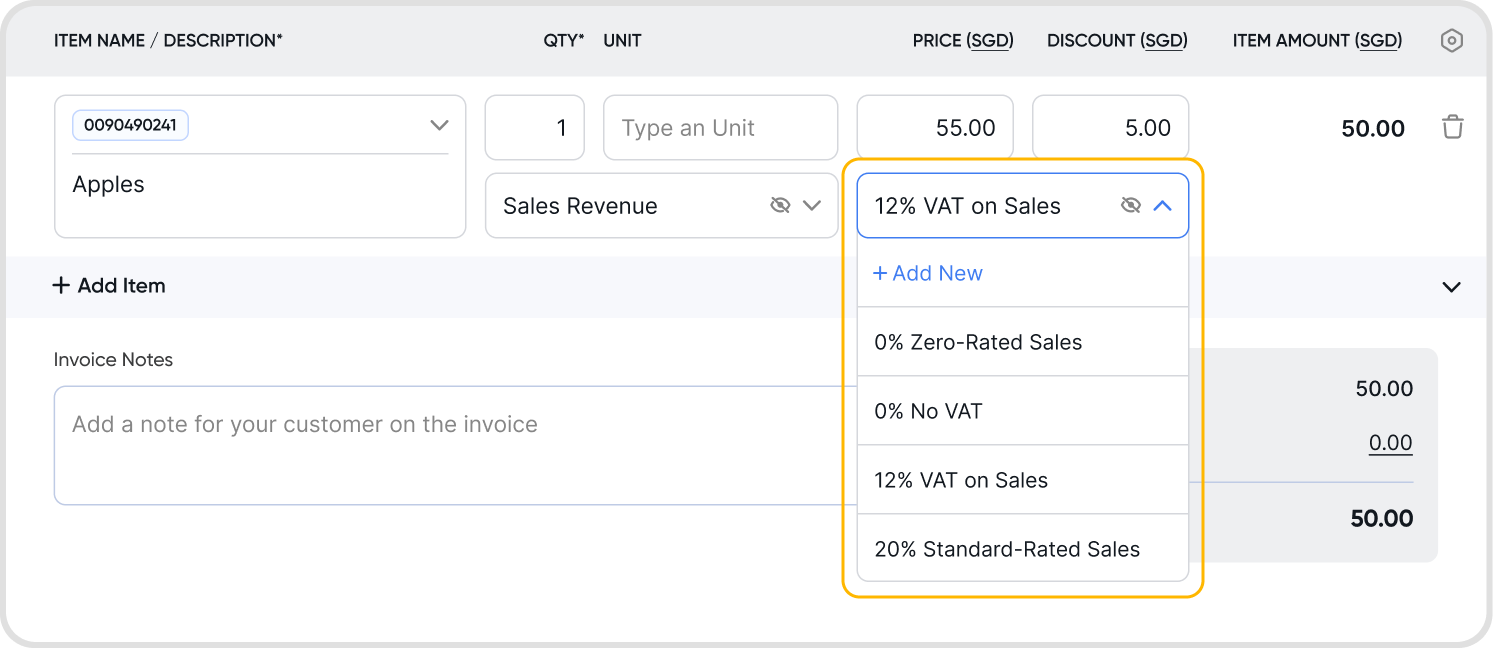Edit the discount field showing 5.00
The width and height of the screenshot is (1493, 648).
1110,128
